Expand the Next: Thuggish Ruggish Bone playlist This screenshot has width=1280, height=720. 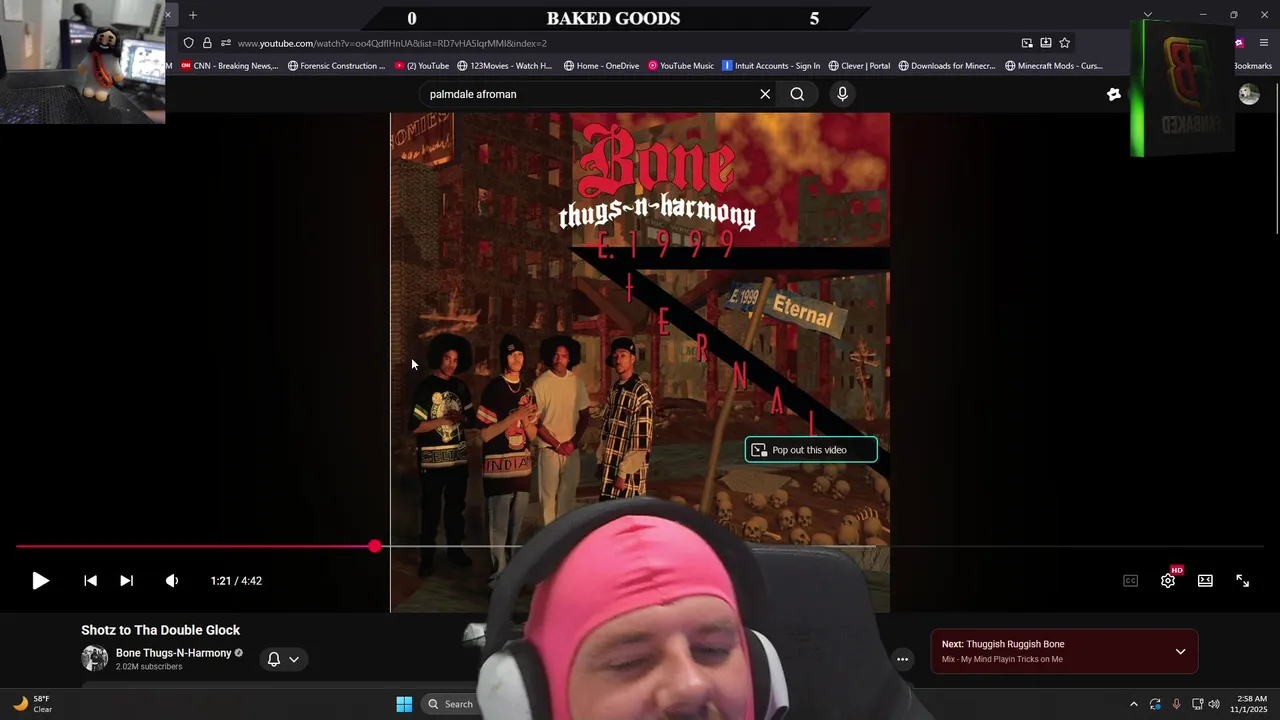pos(1181,652)
